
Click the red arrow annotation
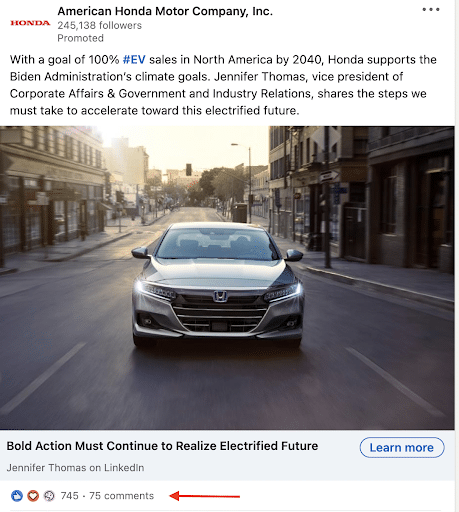click(x=205, y=496)
